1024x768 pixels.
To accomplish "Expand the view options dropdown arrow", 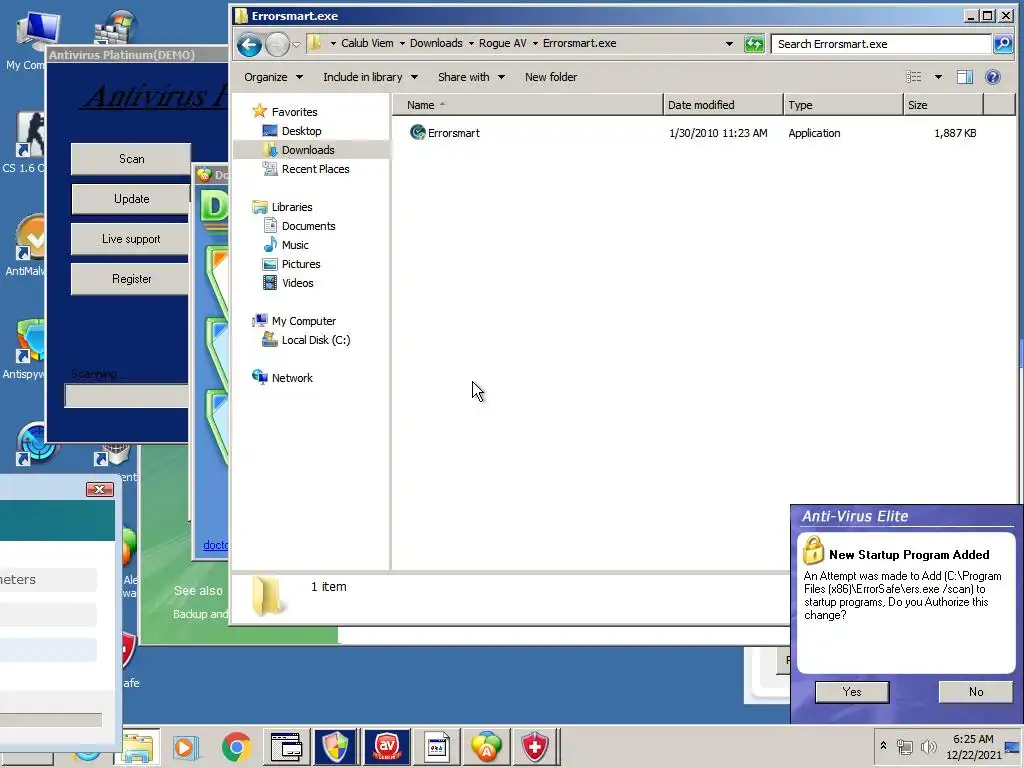I will [938, 77].
